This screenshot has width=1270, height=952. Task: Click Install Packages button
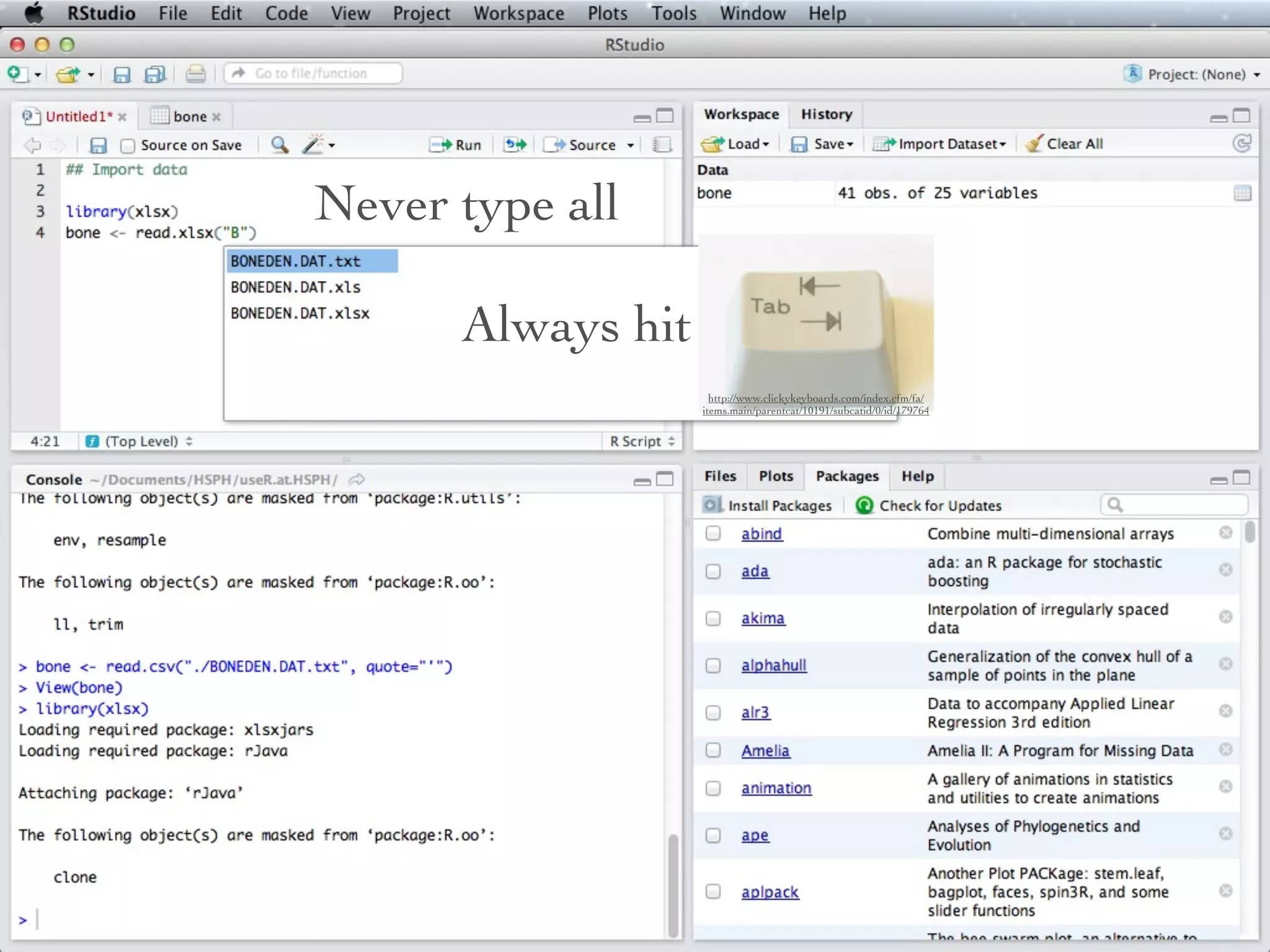click(767, 506)
